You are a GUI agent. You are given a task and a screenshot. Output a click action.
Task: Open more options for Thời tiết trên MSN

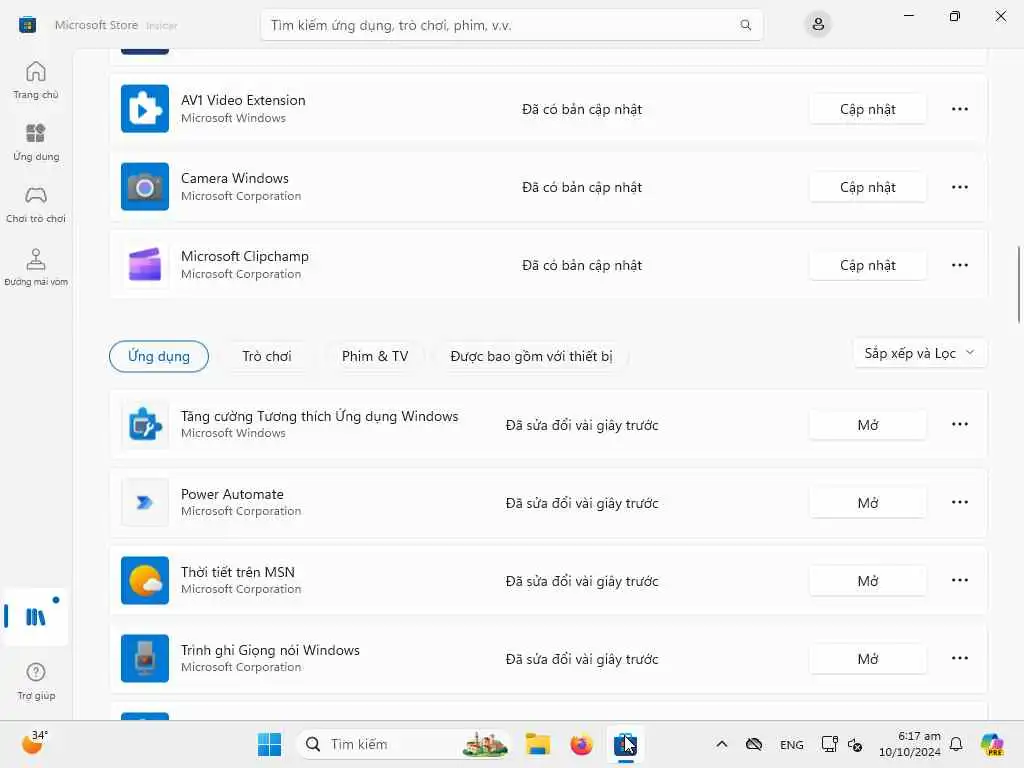coord(959,581)
